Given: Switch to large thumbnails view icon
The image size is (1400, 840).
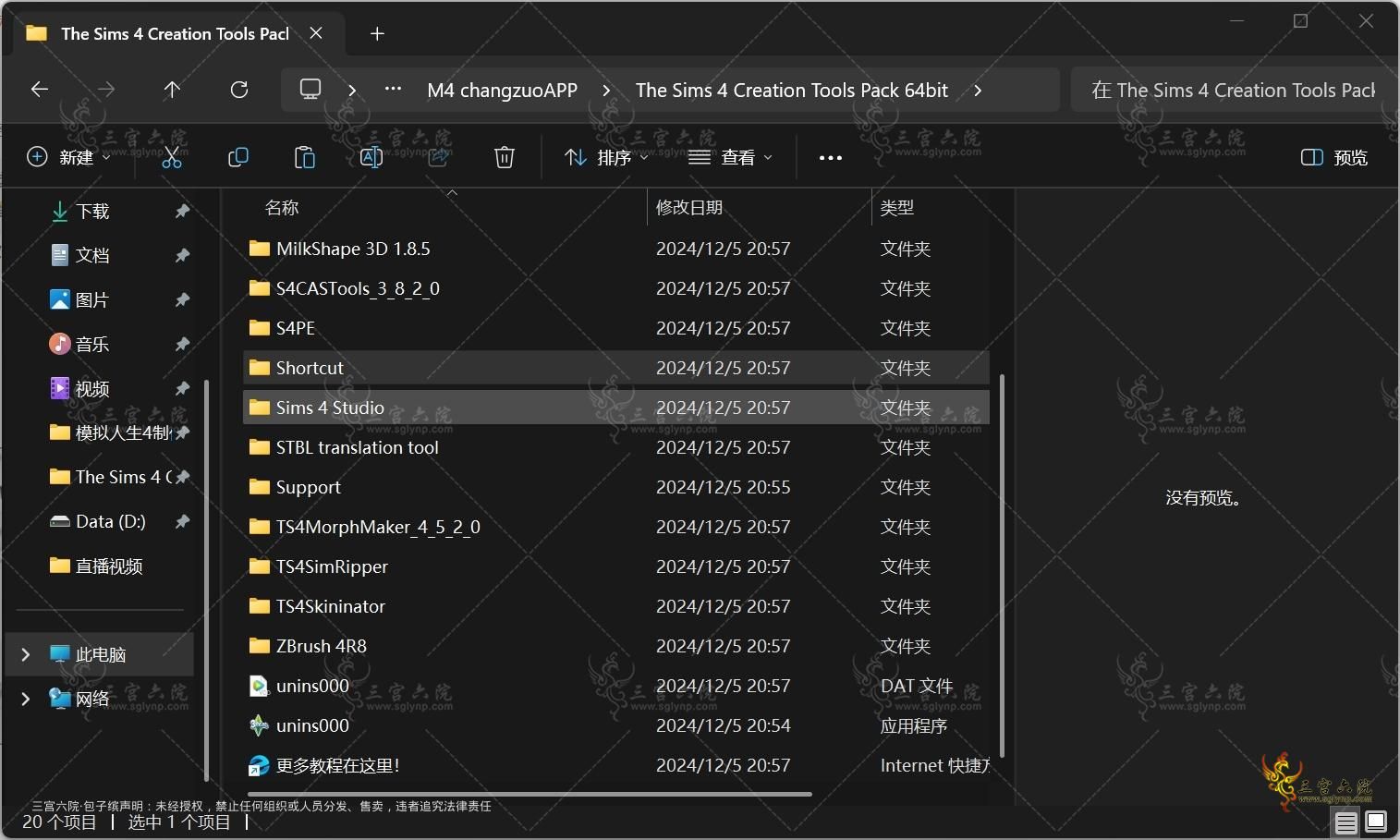Looking at the screenshot, I should pyautogui.click(x=1376, y=822).
